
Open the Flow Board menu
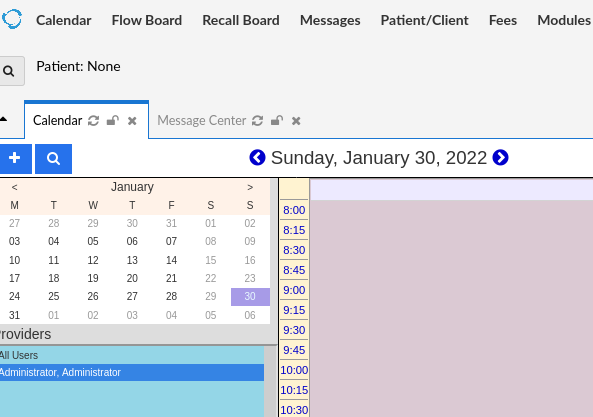tap(147, 20)
